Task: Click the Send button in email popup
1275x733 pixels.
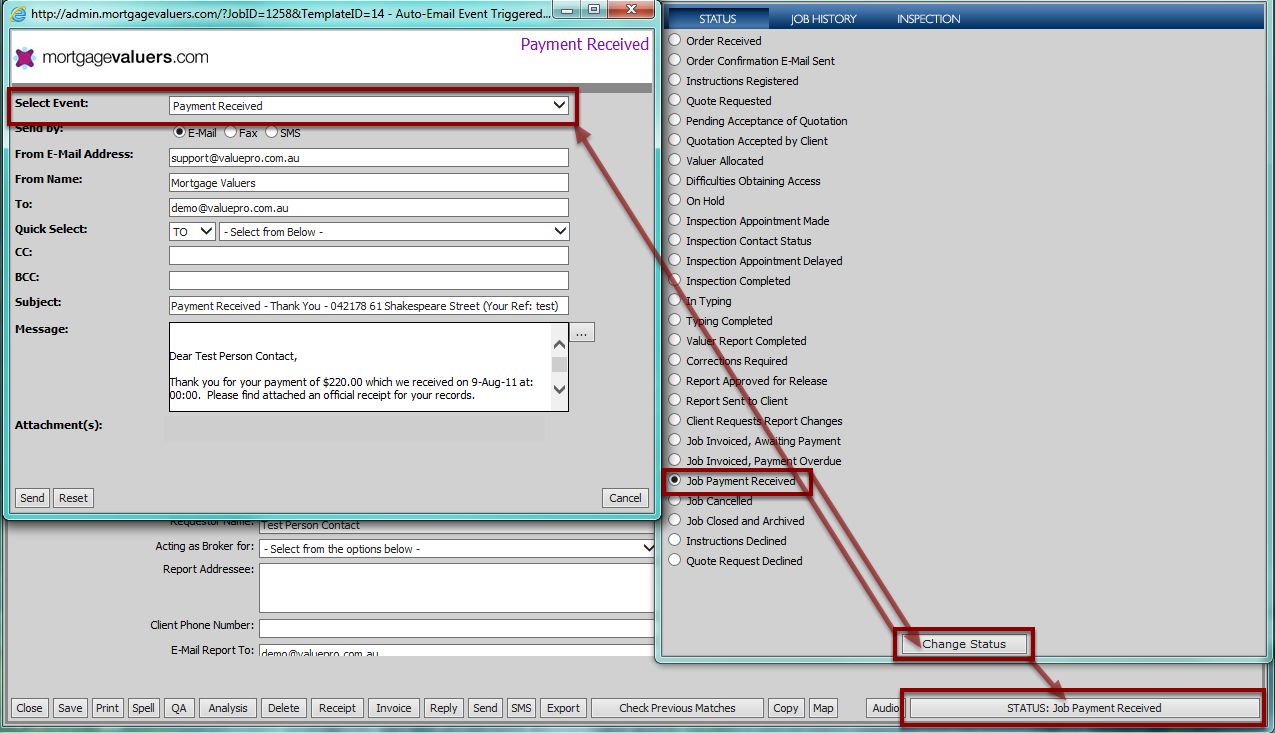Action: (x=32, y=498)
